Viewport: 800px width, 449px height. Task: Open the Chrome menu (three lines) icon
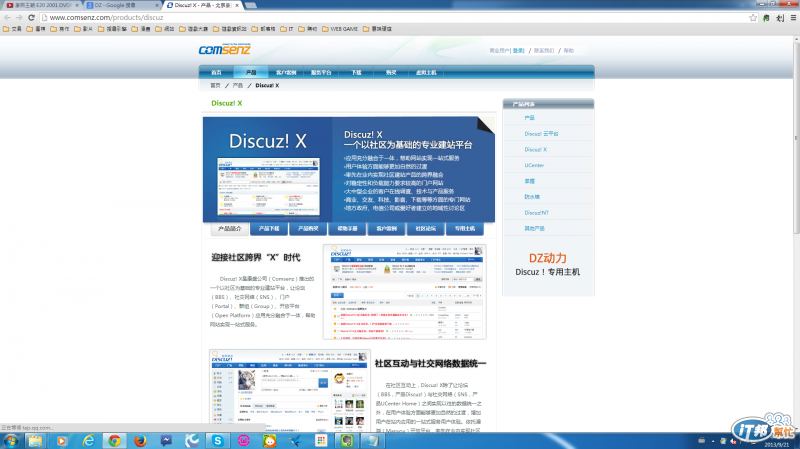click(793, 17)
